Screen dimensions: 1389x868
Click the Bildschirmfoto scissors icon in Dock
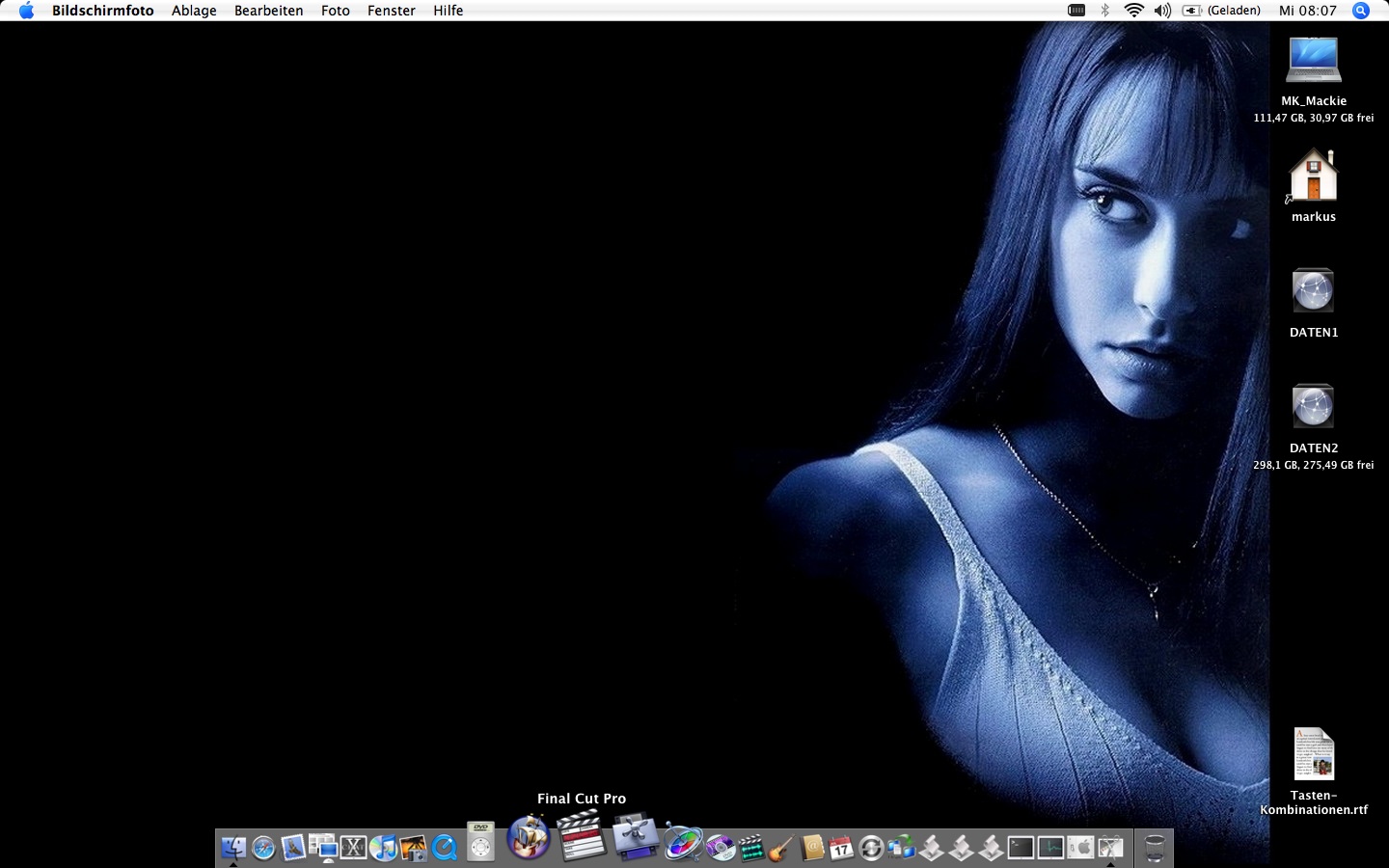[x=1110, y=848]
